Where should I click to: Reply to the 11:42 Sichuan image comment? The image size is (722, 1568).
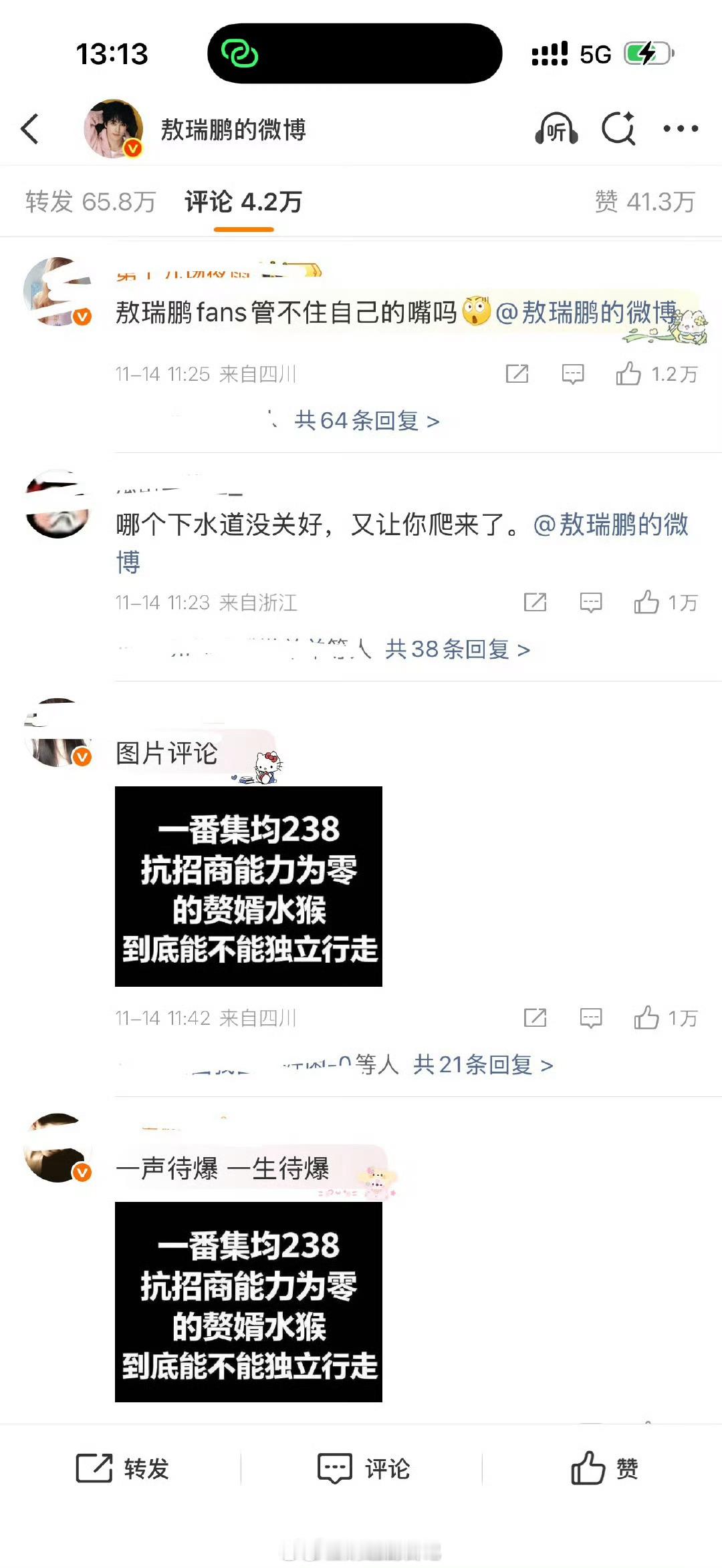[x=591, y=1018]
